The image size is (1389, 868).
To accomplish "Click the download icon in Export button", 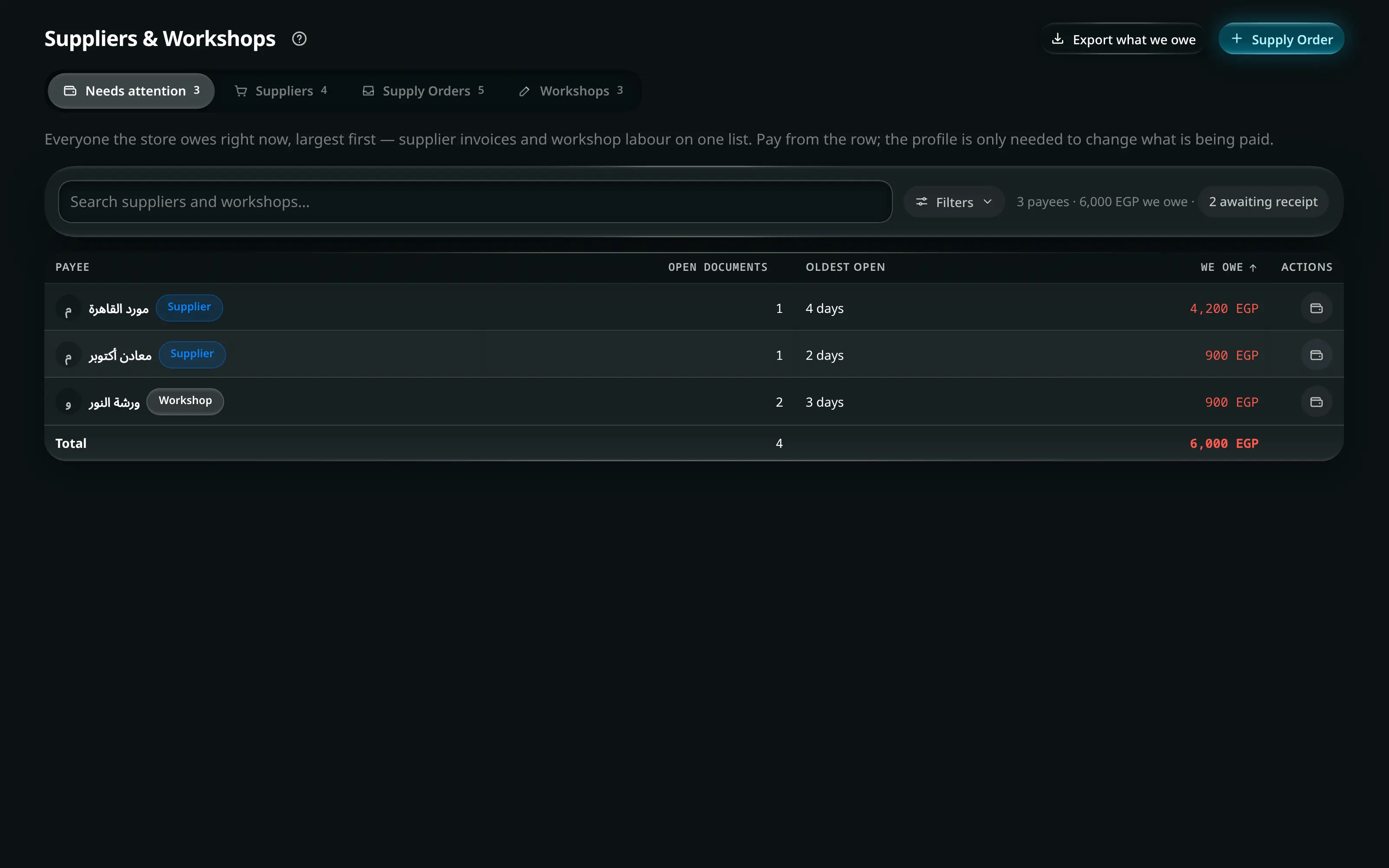I will pos(1057,39).
